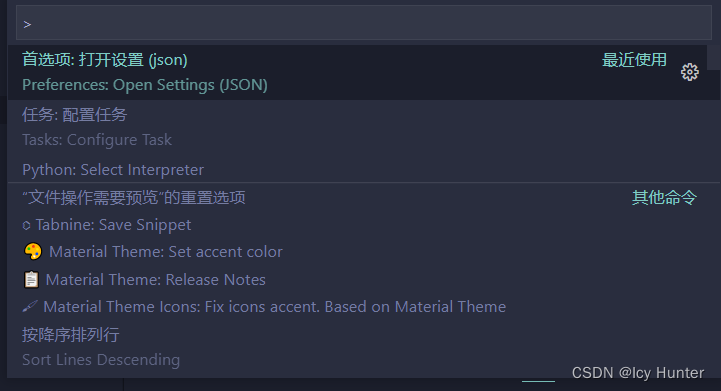Click the 其他命令 group label

(664, 198)
